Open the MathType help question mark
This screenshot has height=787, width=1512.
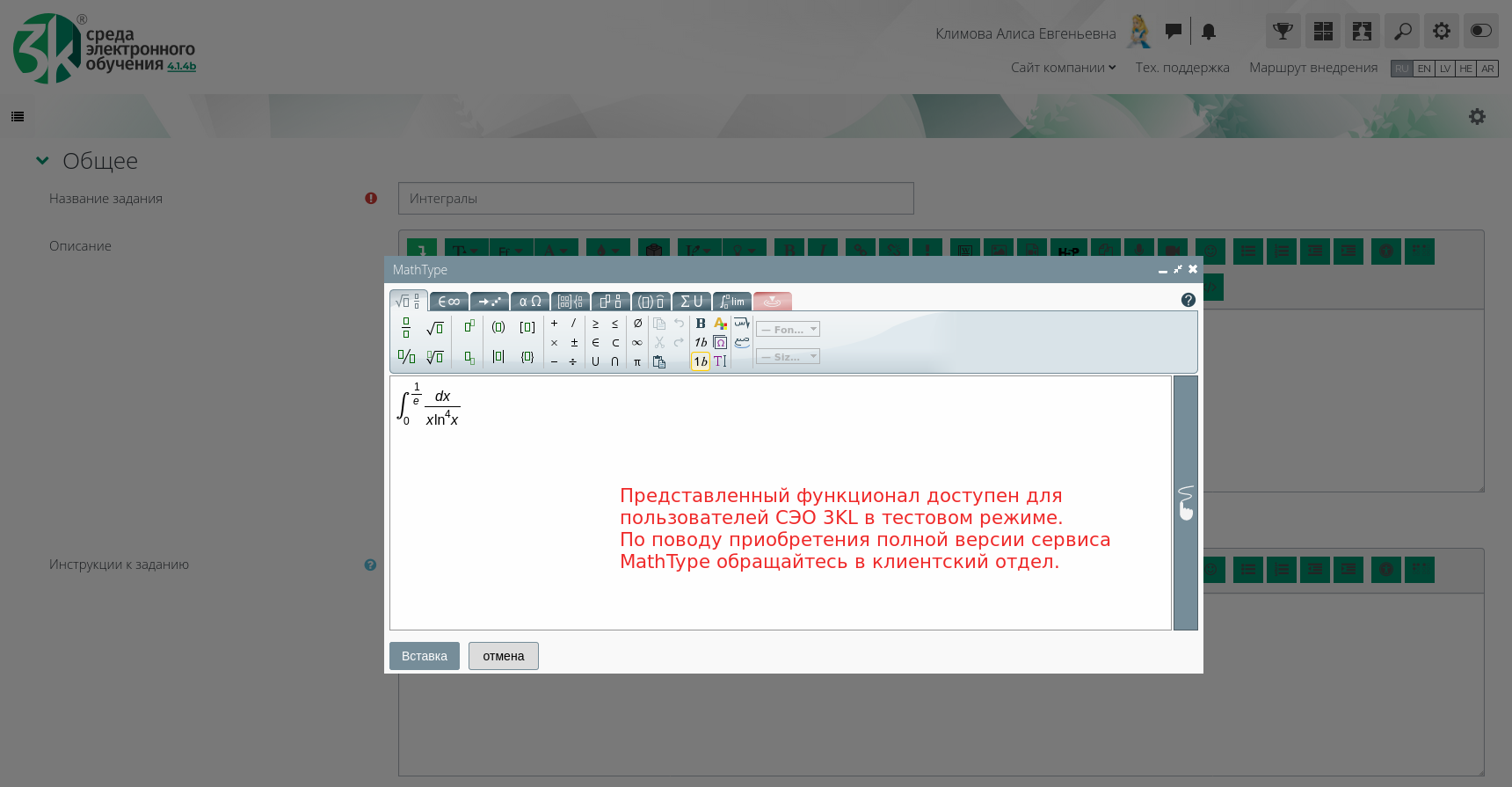(x=1188, y=301)
